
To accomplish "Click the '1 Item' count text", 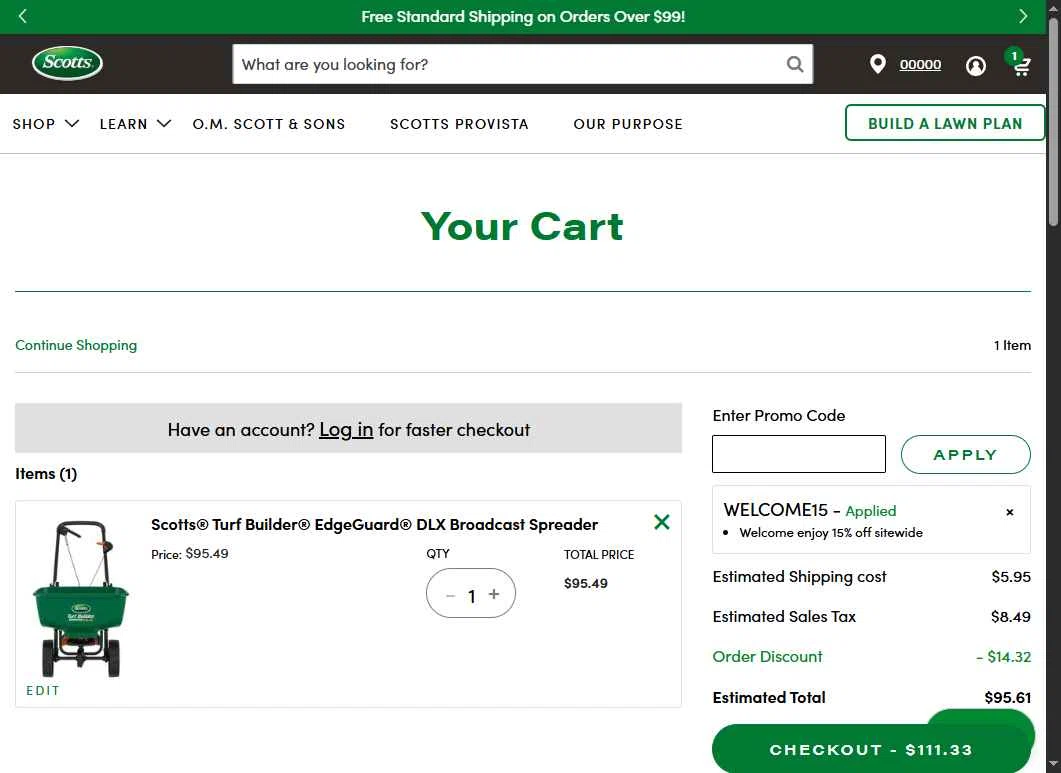I will (1012, 345).
